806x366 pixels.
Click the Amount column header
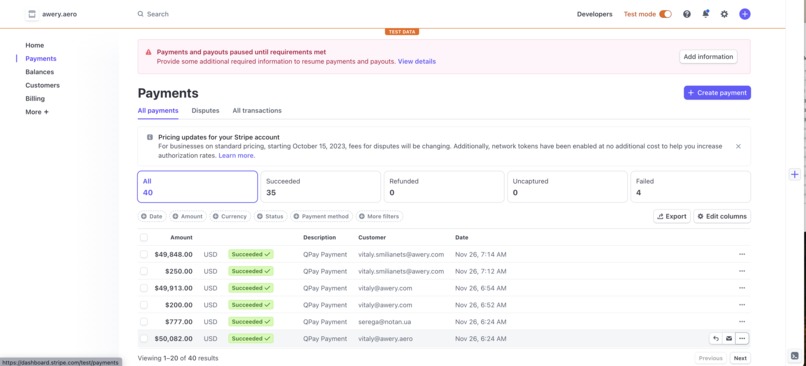(181, 237)
